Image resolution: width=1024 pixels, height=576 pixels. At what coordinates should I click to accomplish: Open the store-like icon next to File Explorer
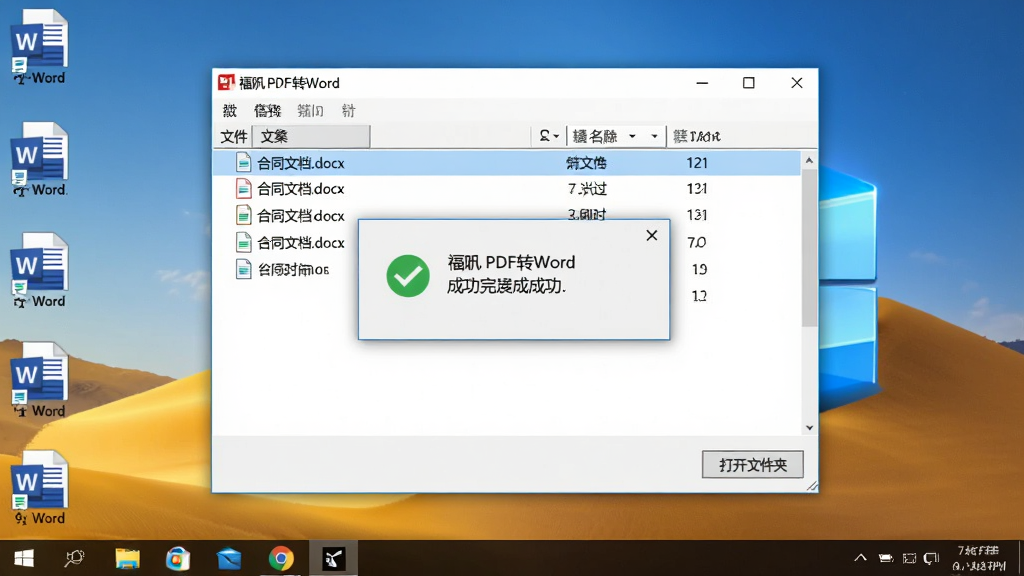(178, 558)
